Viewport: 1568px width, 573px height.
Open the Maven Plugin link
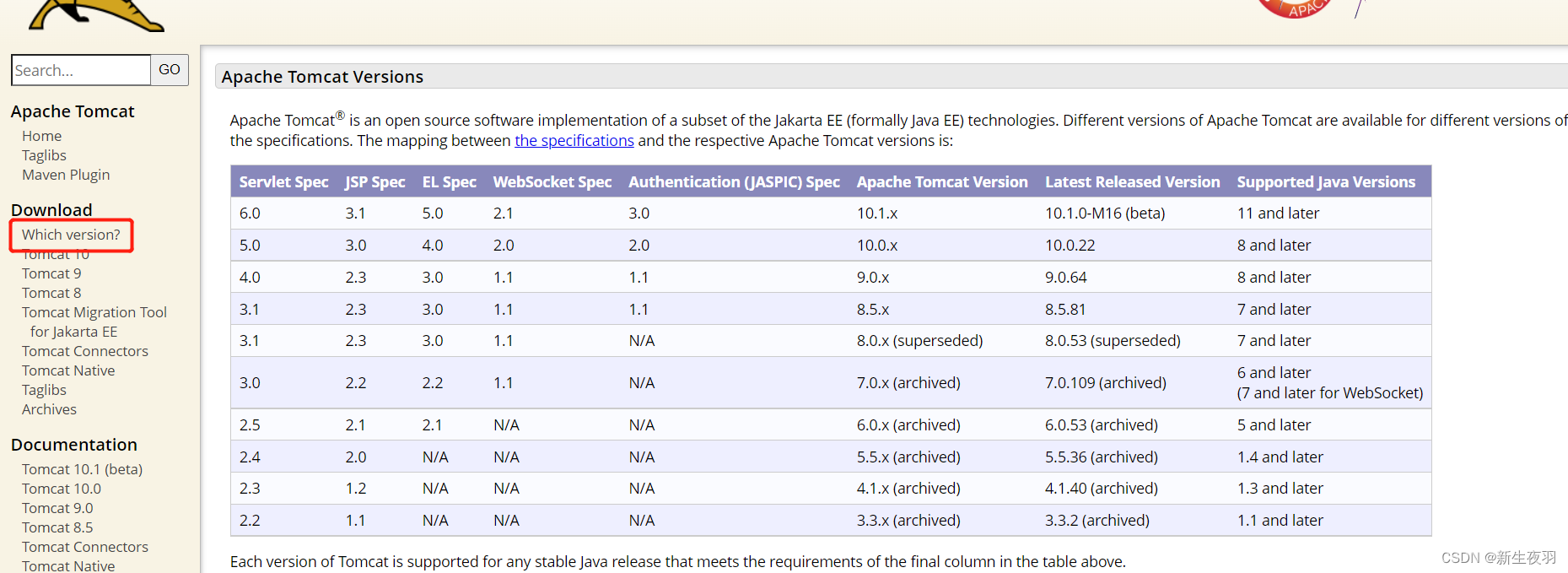(66, 175)
